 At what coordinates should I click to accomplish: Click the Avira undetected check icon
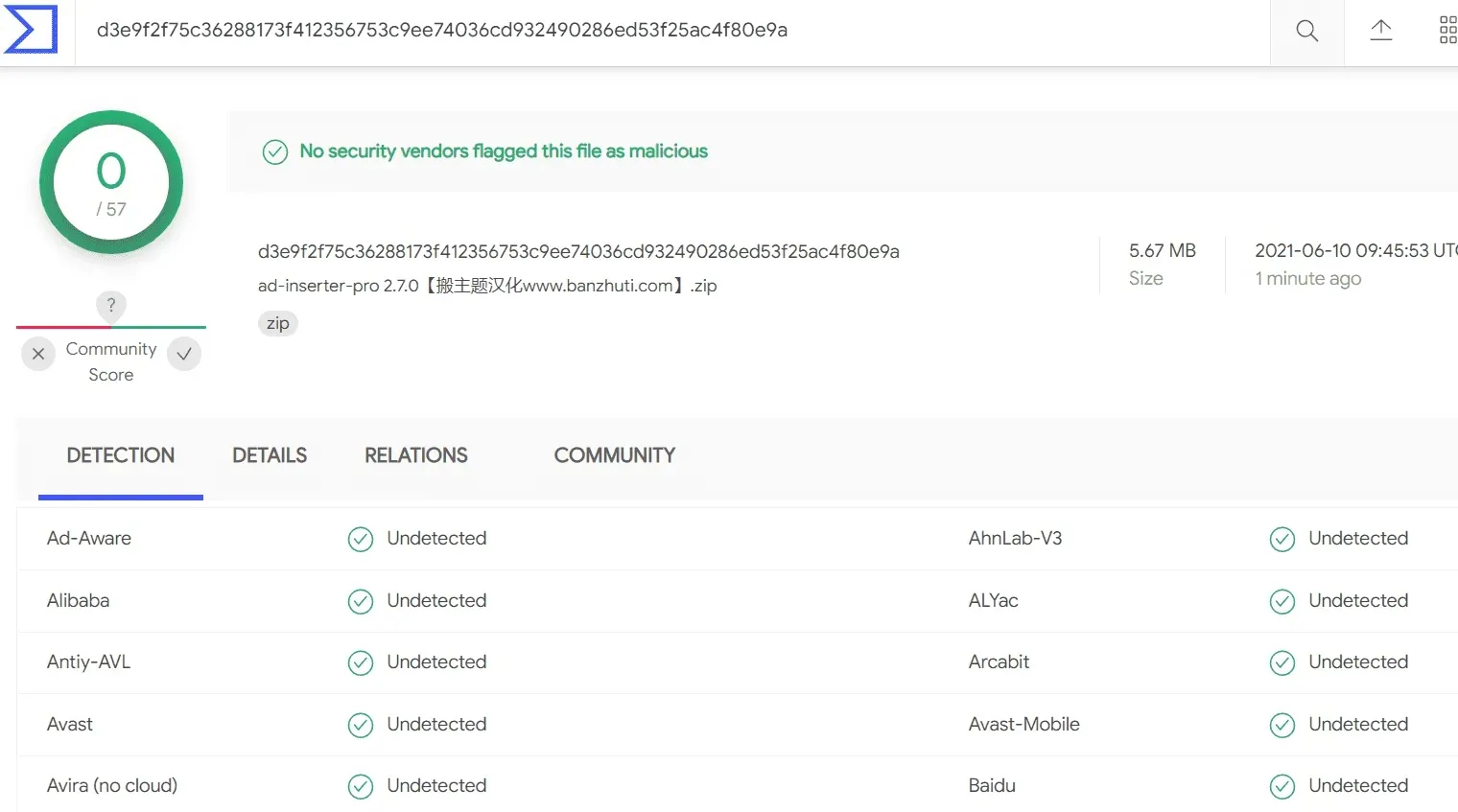pos(361,787)
